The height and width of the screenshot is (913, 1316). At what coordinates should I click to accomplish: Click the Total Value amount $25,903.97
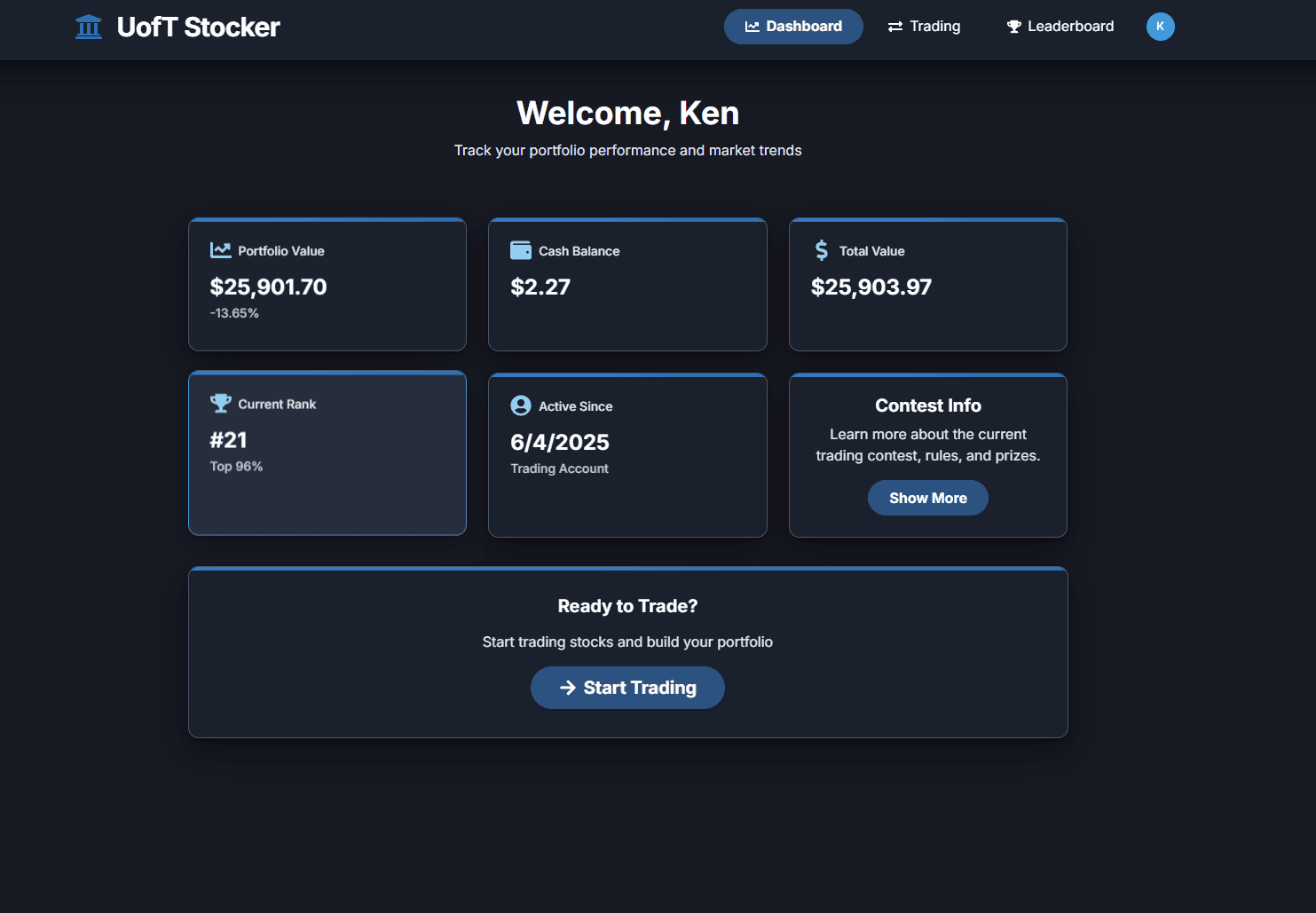(871, 287)
